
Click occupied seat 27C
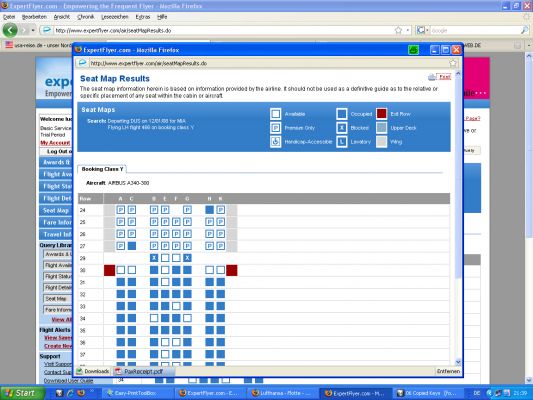tap(132, 246)
